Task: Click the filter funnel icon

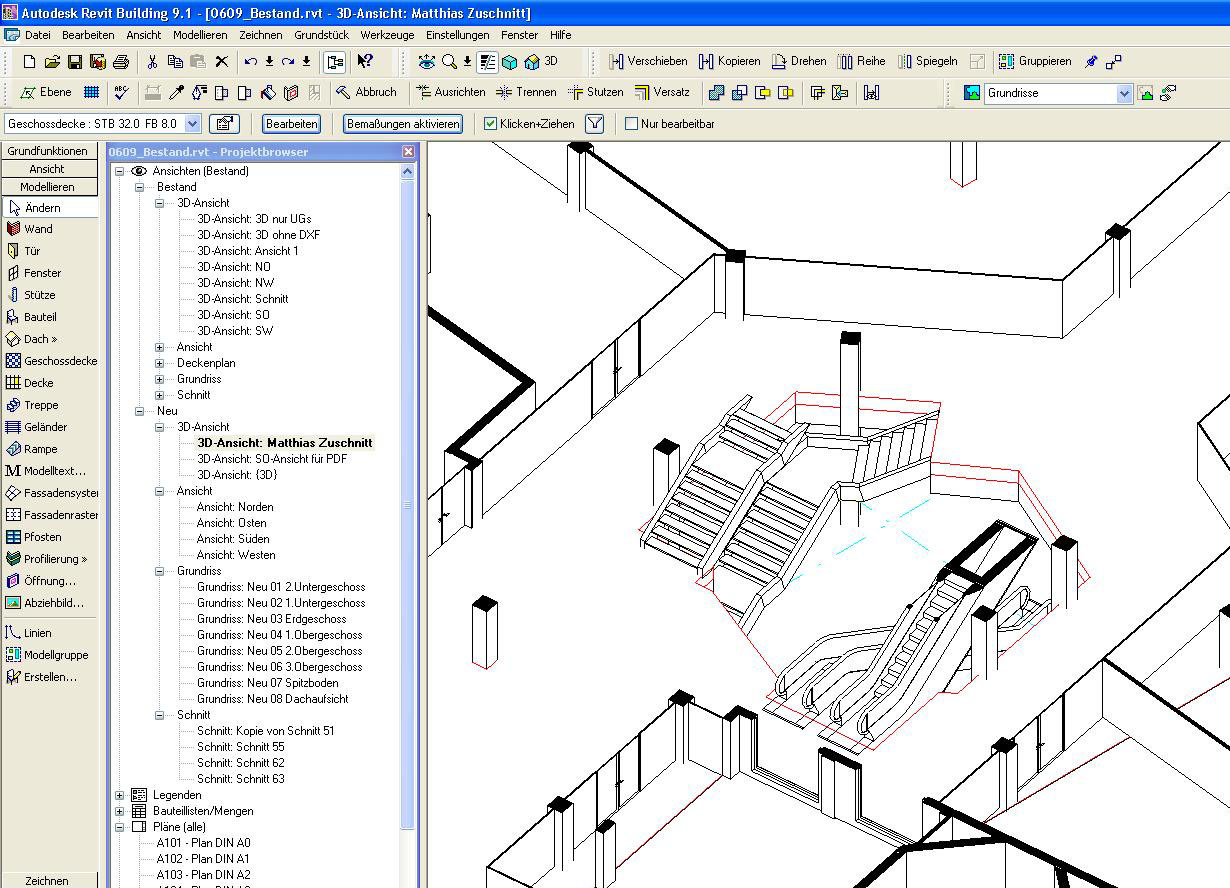Action: (x=595, y=124)
